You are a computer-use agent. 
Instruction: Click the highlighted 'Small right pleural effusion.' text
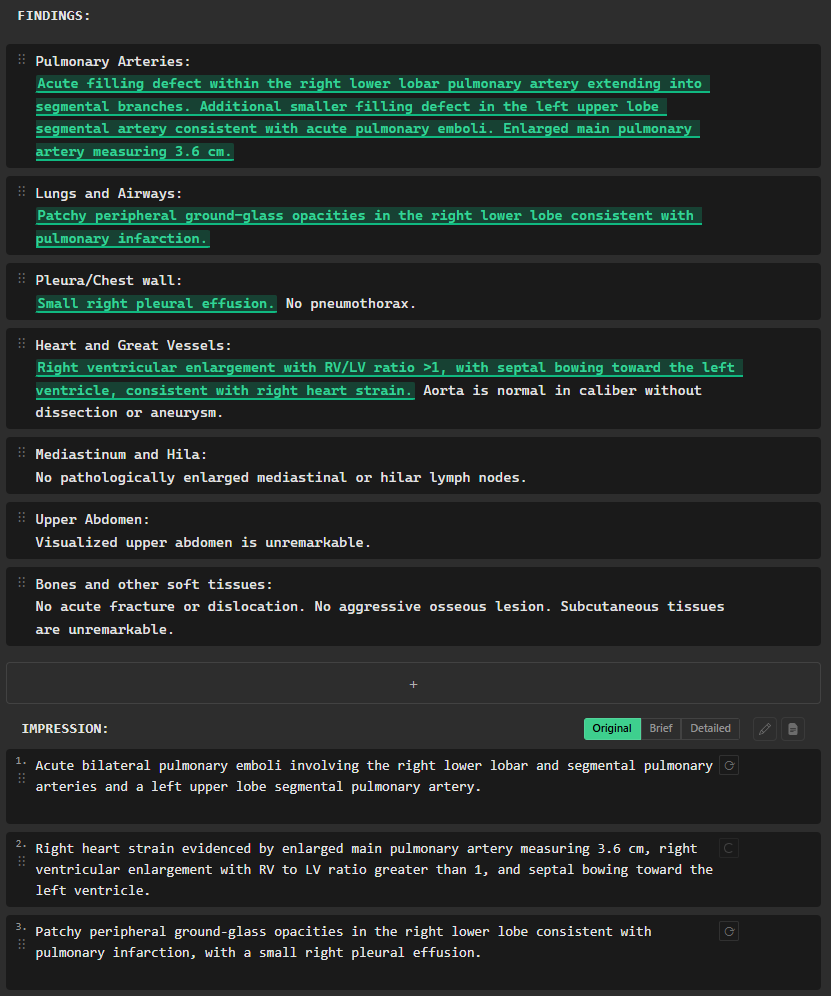(x=156, y=303)
